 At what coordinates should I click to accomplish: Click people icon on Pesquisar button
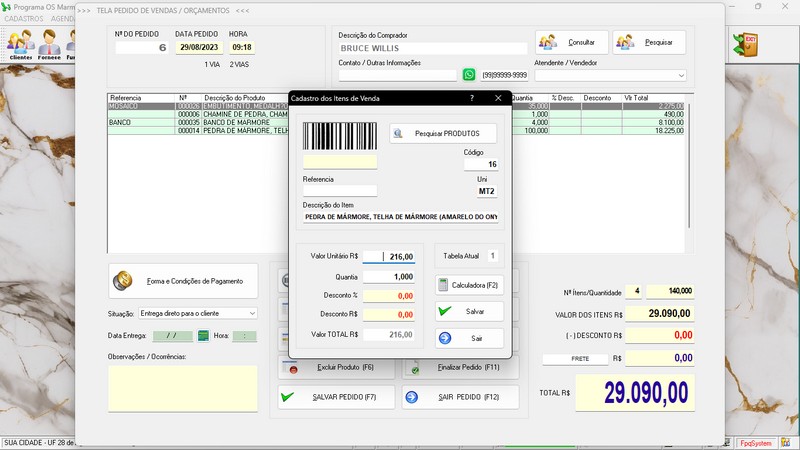(625, 42)
